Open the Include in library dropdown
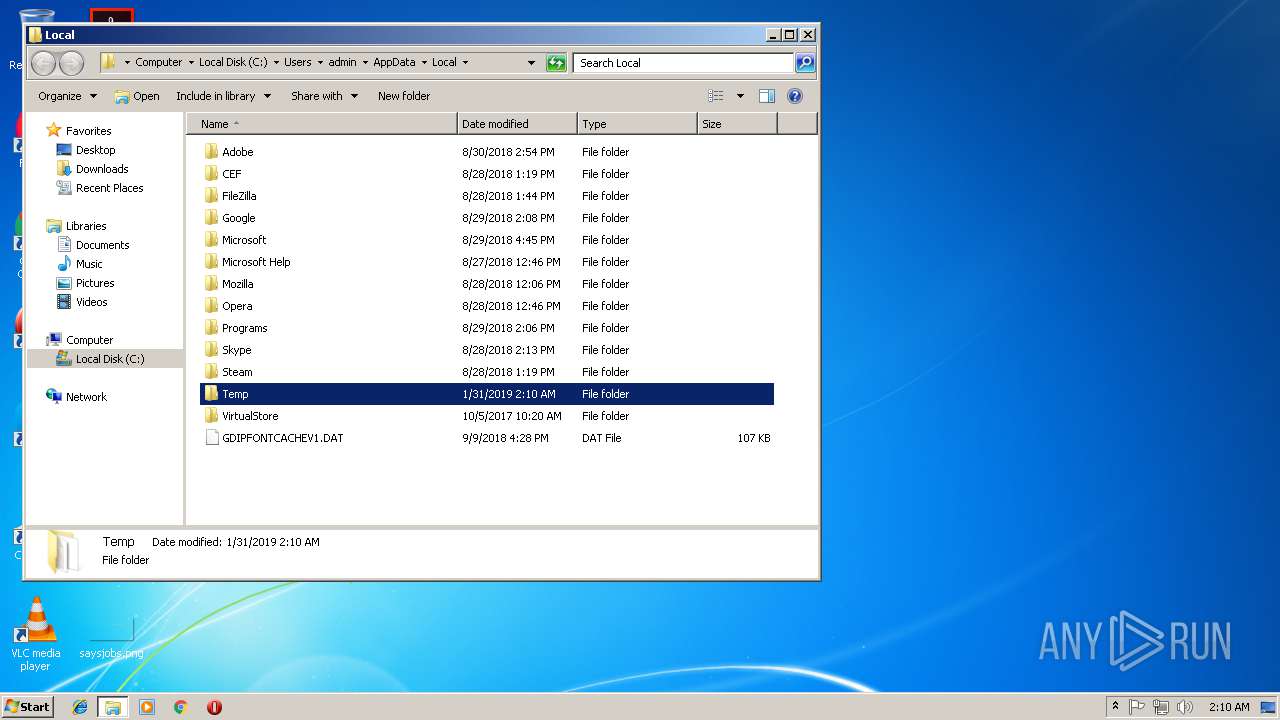1280x720 pixels. pyautogui.click(x=223, y=96)
